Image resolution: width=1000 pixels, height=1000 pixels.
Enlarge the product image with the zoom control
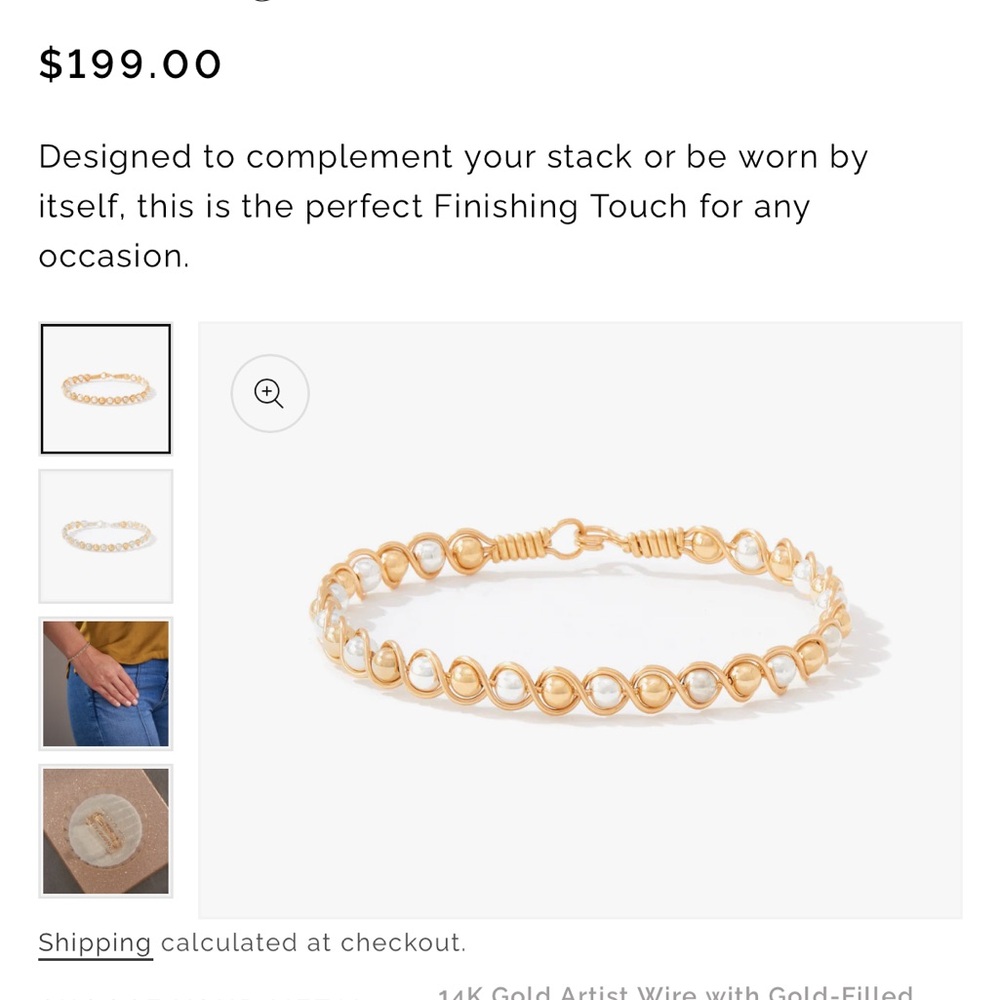(x=268, y=393)
